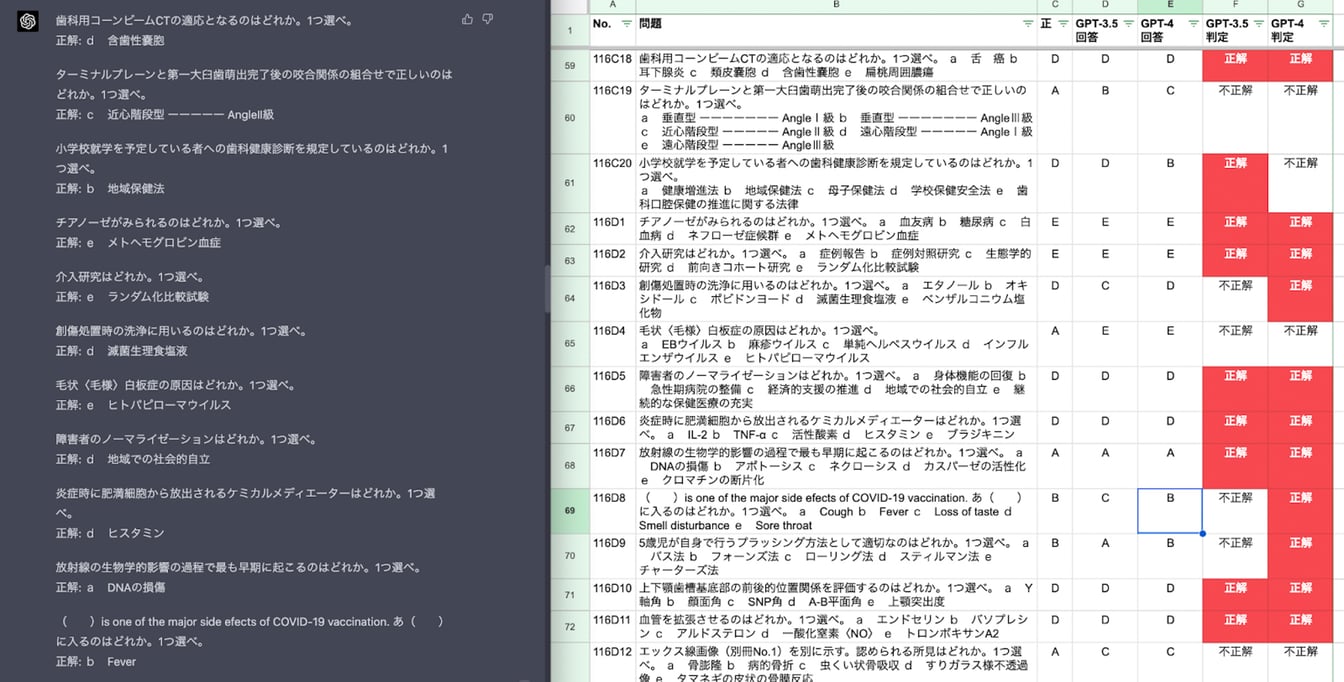Select row 69 via its row number
This screenshot has height=682, width=1344.
[x=570, y=511]
